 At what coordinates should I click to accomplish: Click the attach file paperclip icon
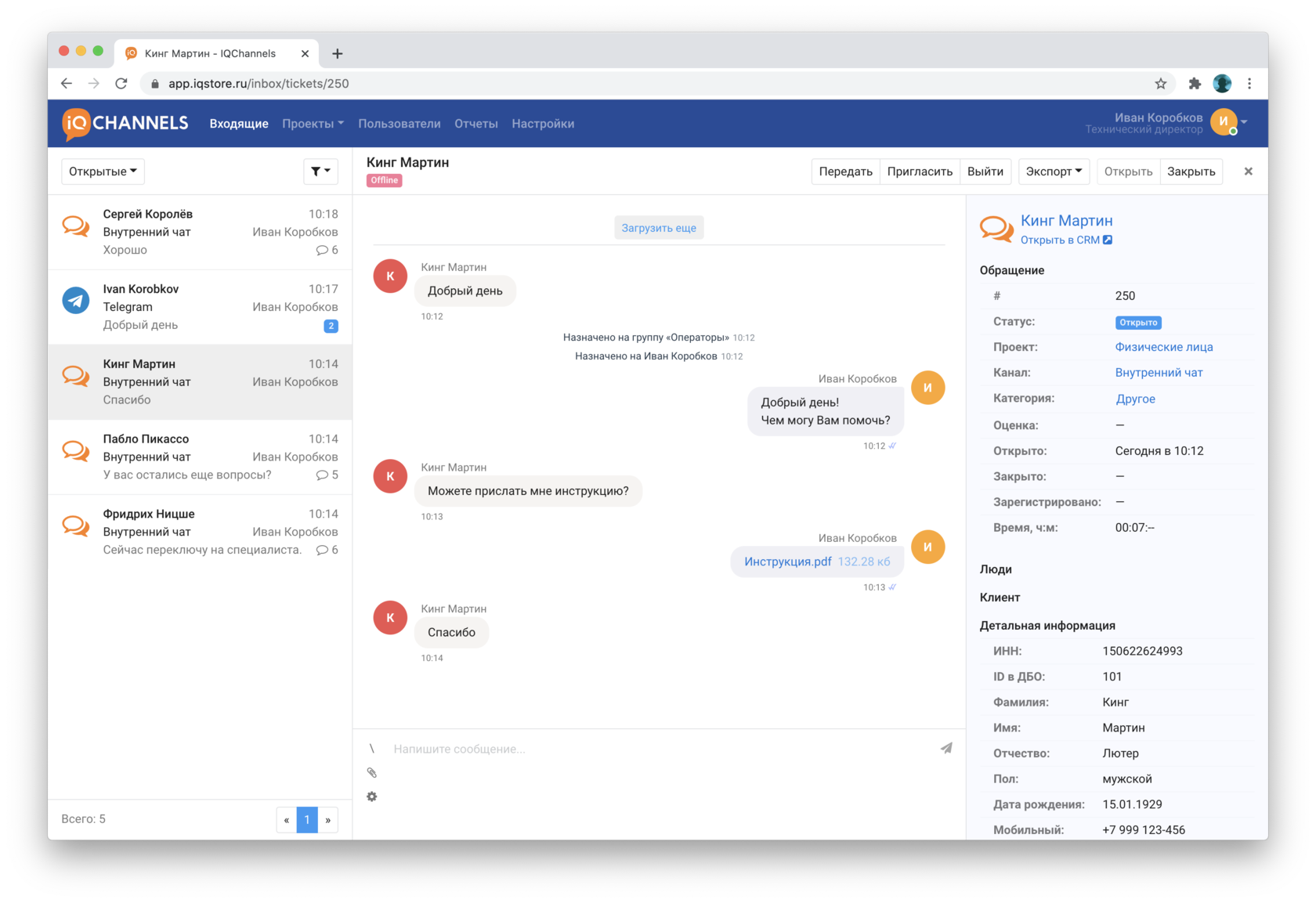click(x=372, y=773)
